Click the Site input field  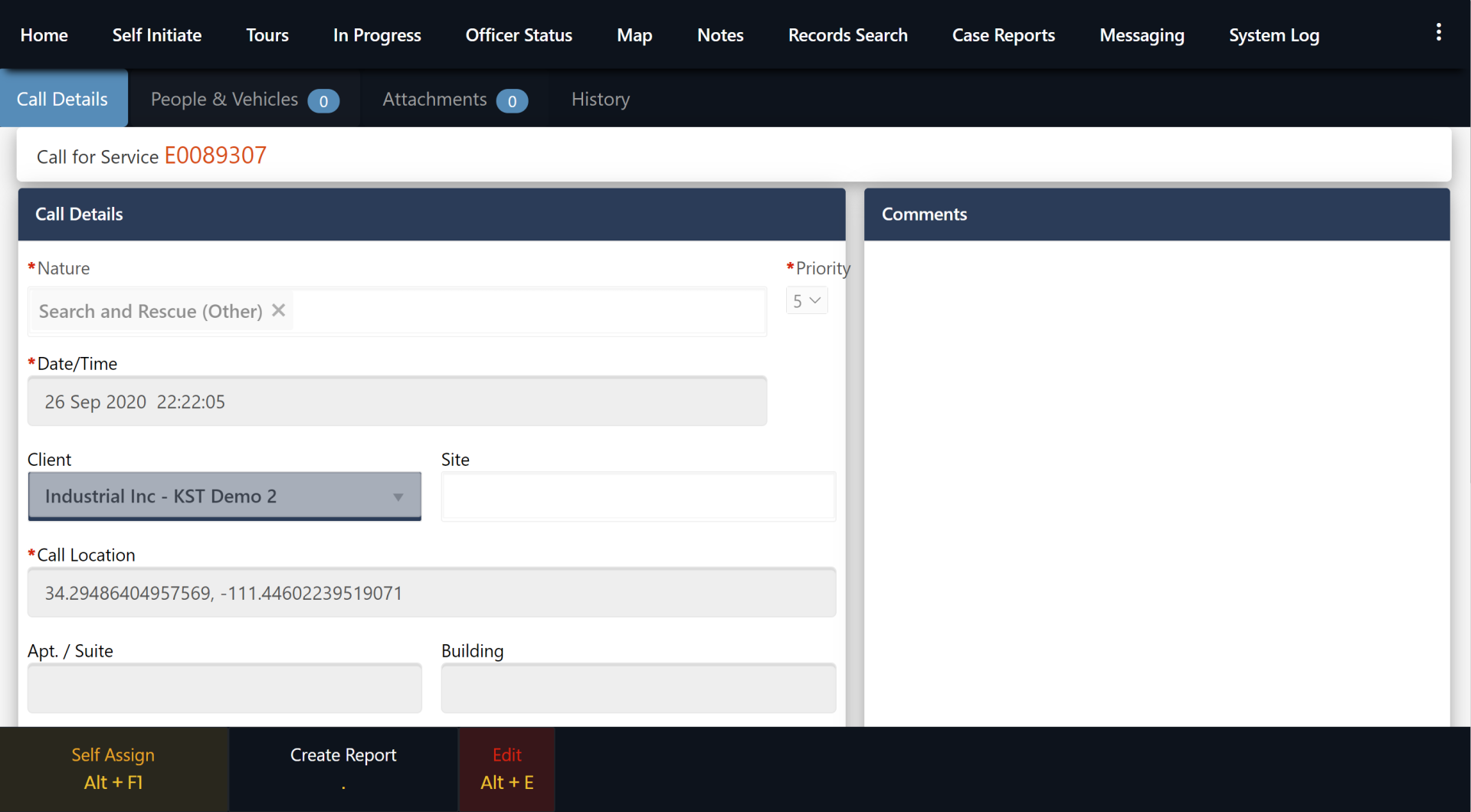tap(637, 497)
